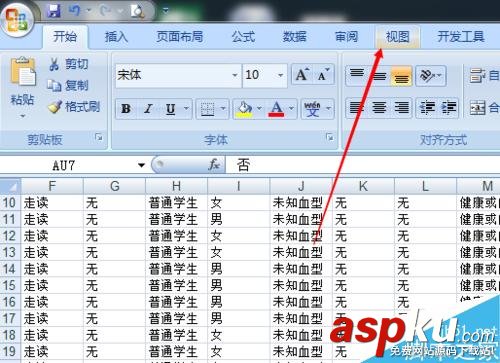
Task: Click the select-all corner button
Action: [x=10, y=186]
